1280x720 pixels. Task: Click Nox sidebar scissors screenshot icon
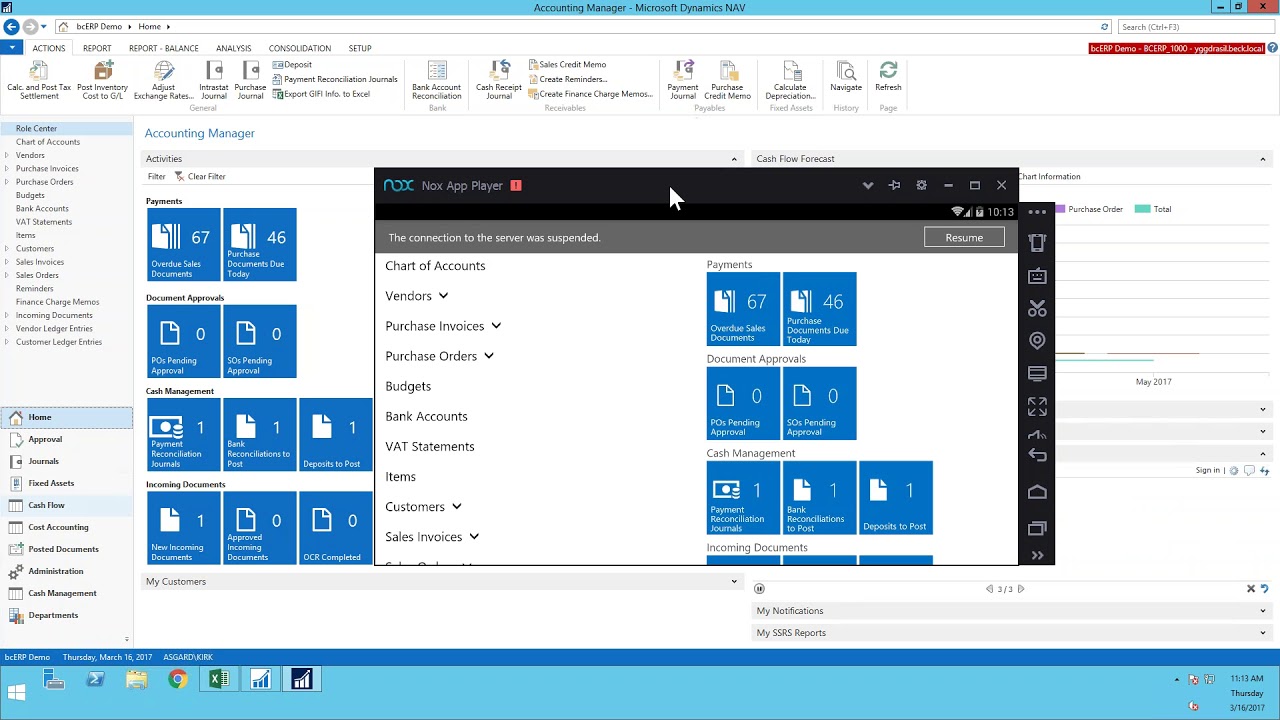tap(1037, 308)
